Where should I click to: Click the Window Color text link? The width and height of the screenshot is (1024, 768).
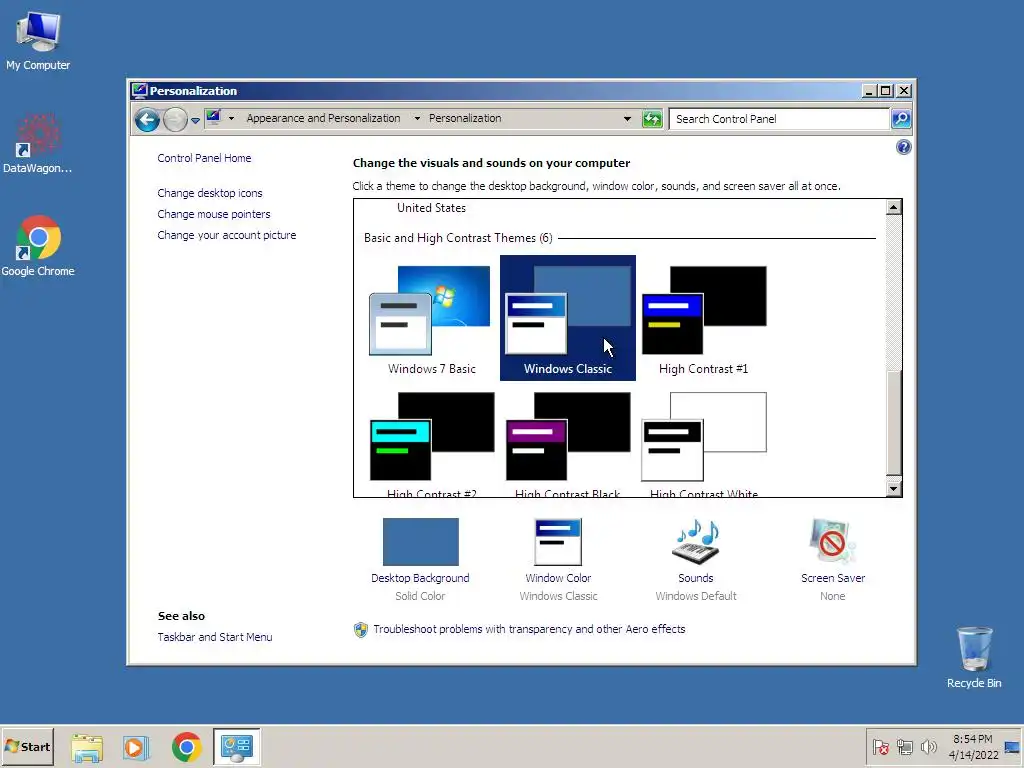point(558,578)
